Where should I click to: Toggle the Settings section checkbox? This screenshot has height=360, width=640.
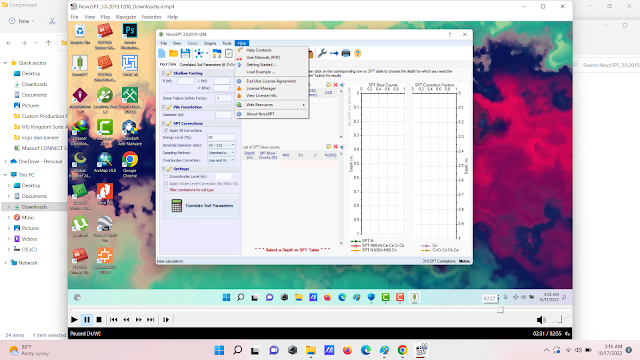coord(164,169)
